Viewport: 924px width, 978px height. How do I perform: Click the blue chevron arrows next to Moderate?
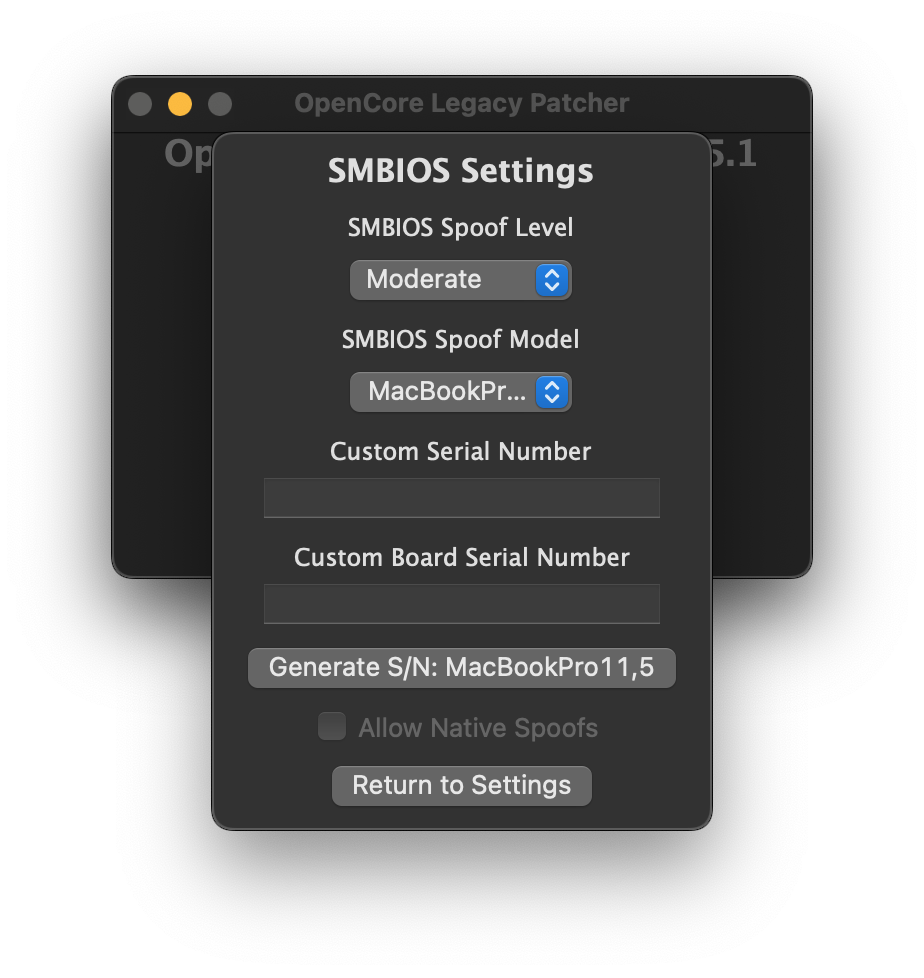point(551,280)
